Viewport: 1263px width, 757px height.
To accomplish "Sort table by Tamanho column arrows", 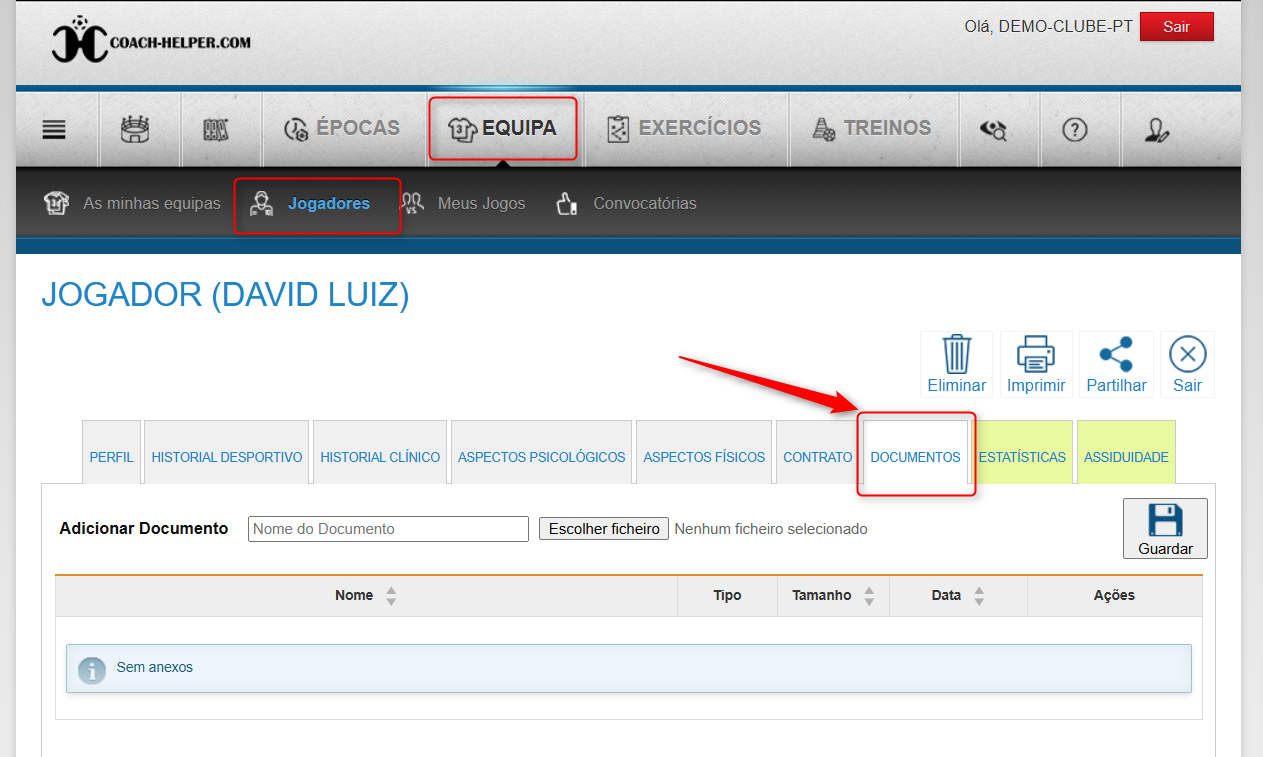I will pyautogui.click(x=869, y=596).
